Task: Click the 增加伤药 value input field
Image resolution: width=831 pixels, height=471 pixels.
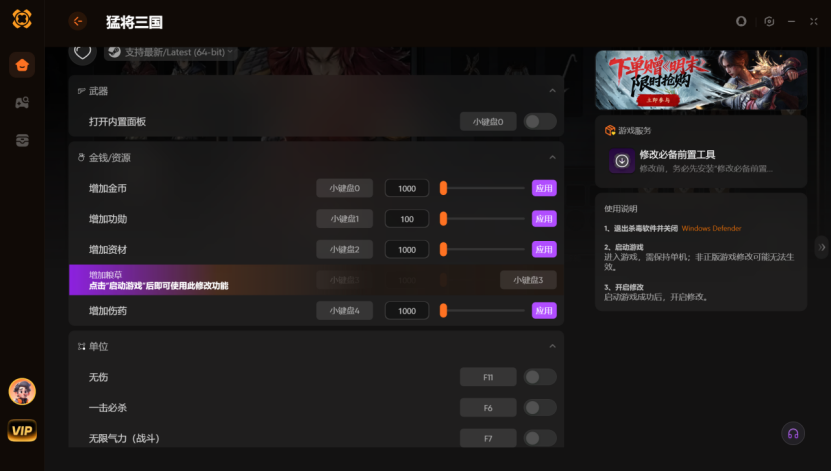Action: coord(406,311)
